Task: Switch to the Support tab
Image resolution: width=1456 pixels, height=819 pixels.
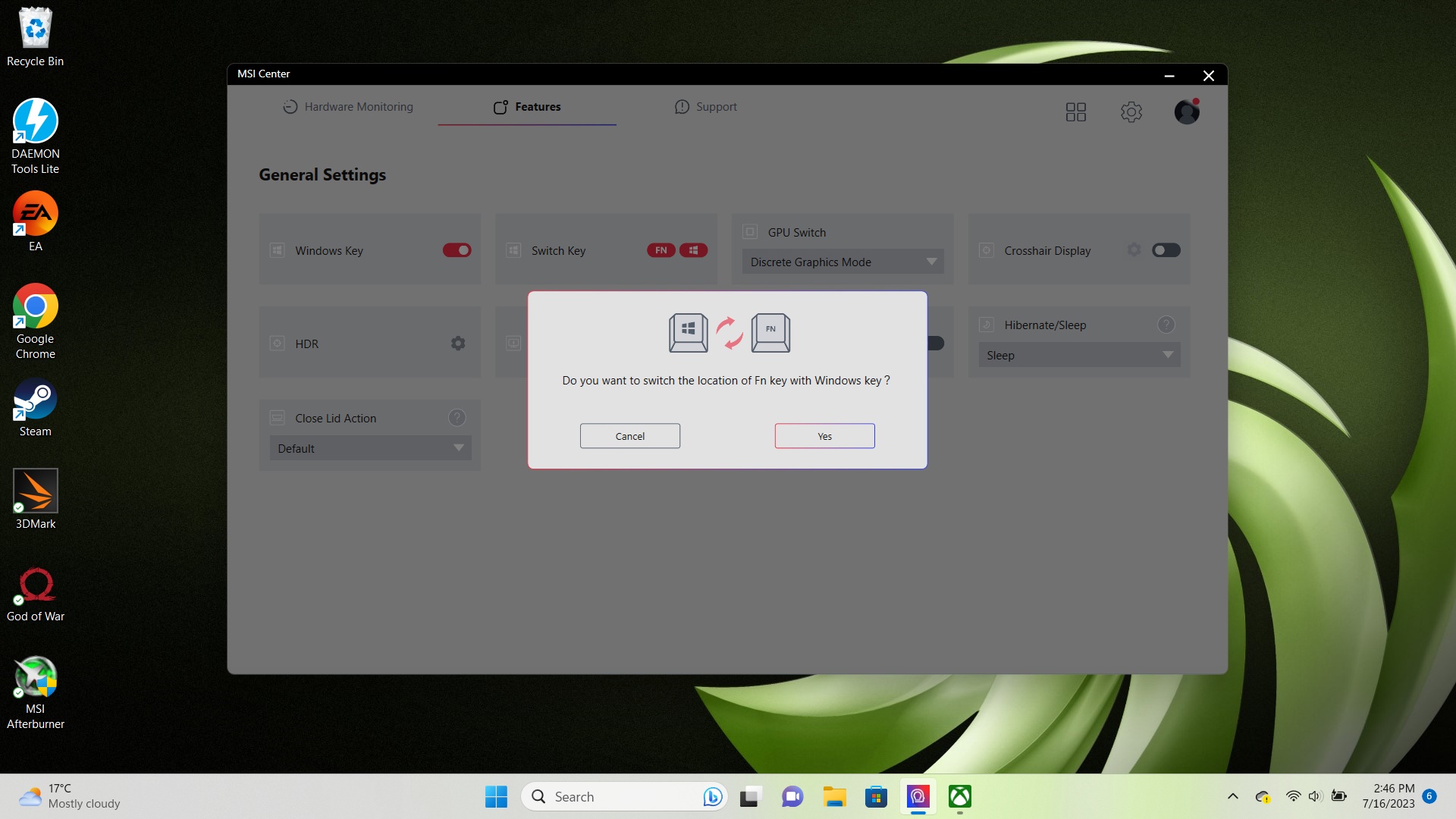Action: point(706,107)
